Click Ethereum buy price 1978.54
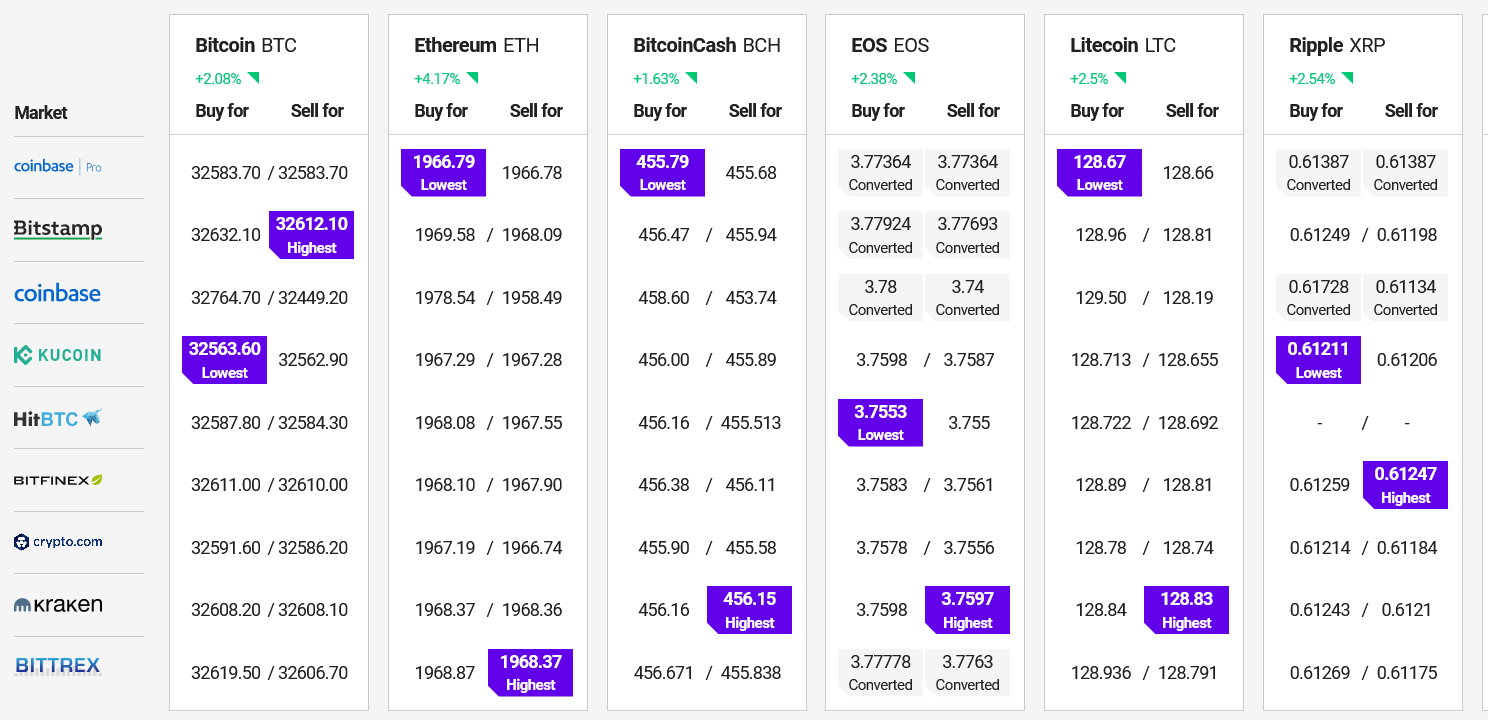The width and height of the screenshot is (1488, 720). (445, 298)
